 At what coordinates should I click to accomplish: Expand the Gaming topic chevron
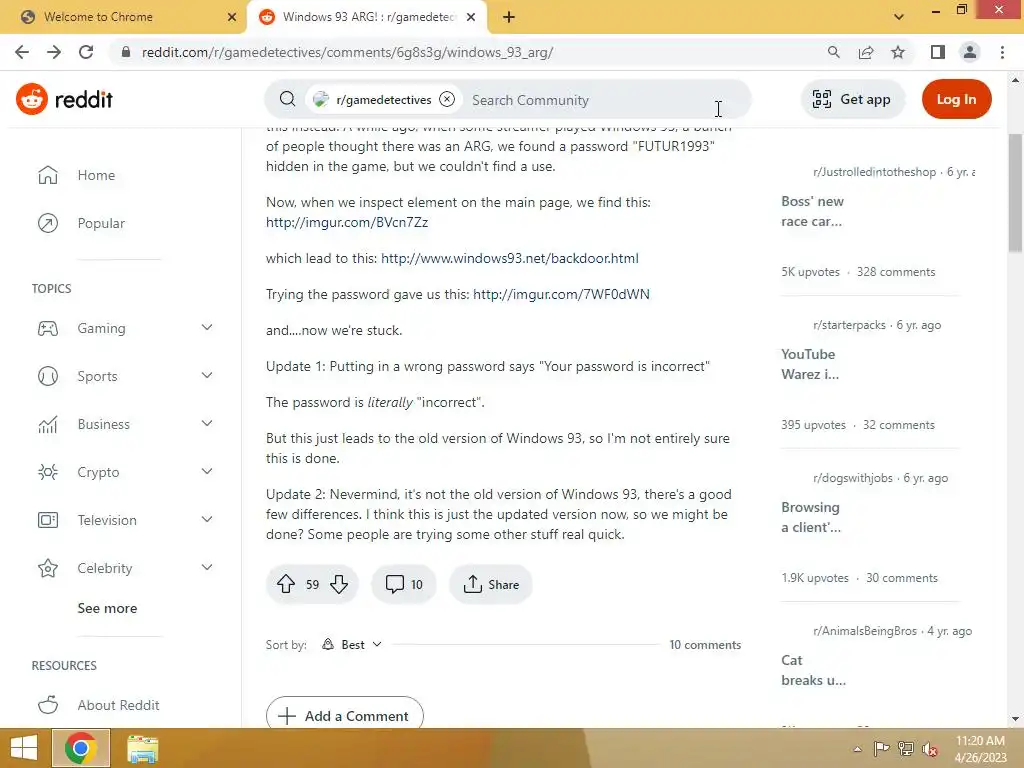coord(207,327)
